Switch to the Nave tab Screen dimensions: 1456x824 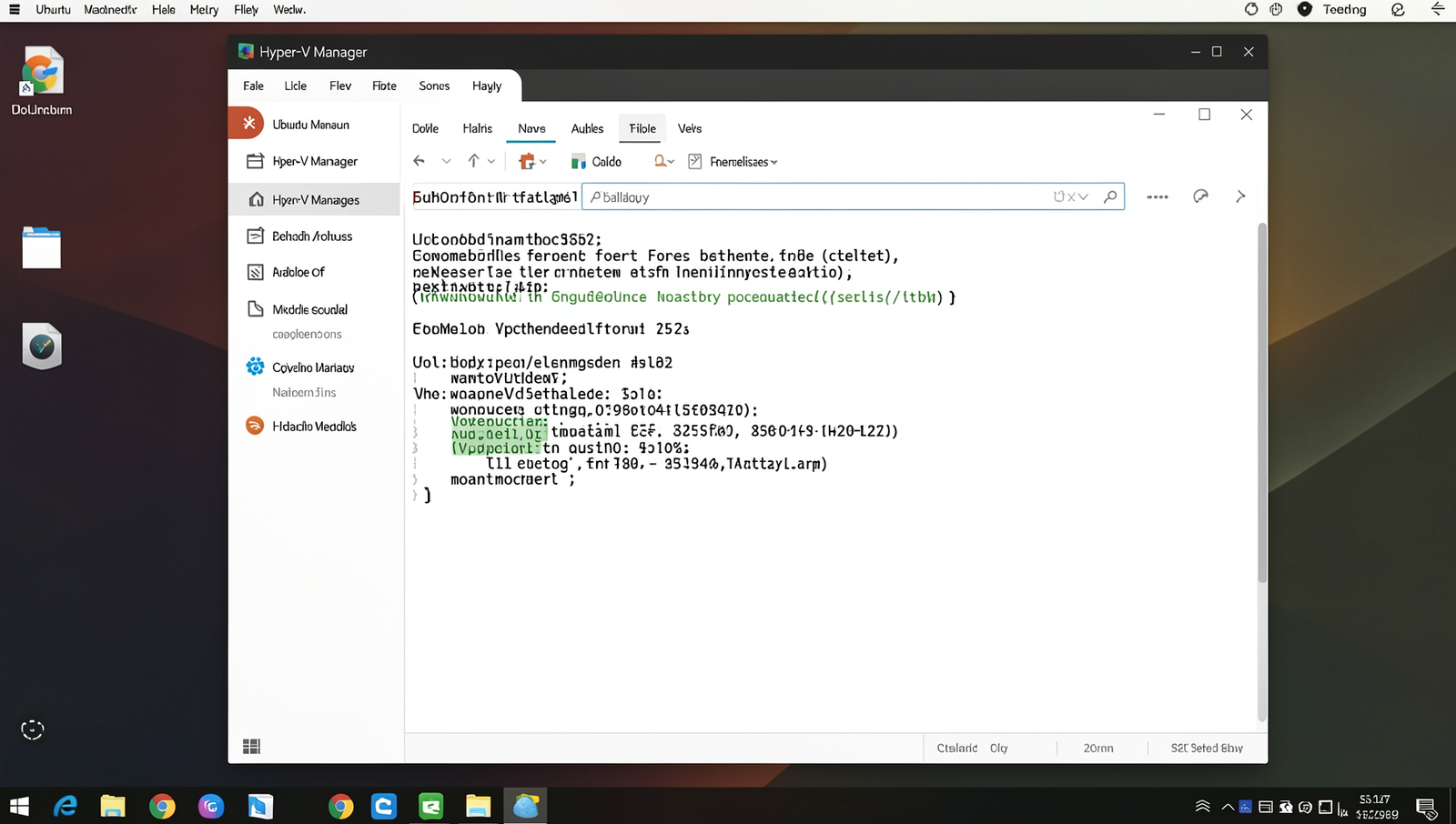tap(531, 128)
